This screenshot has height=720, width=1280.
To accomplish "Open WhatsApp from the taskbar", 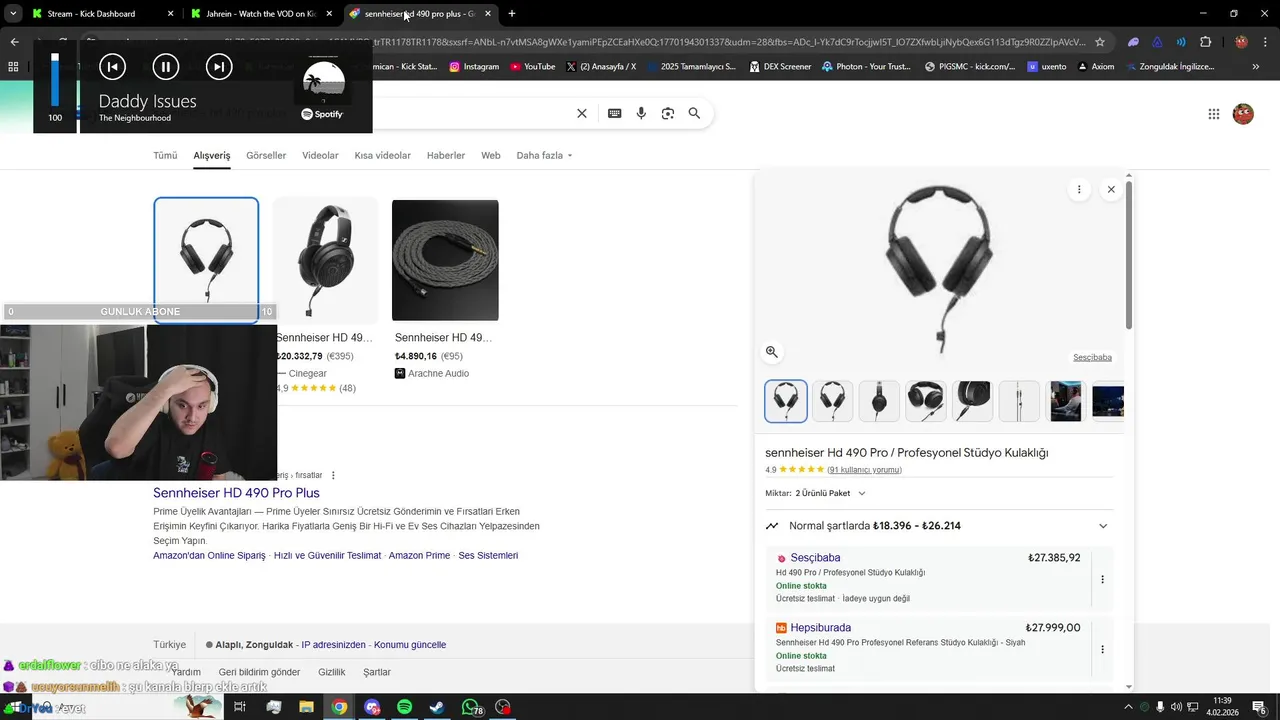I will coord(470,707).
